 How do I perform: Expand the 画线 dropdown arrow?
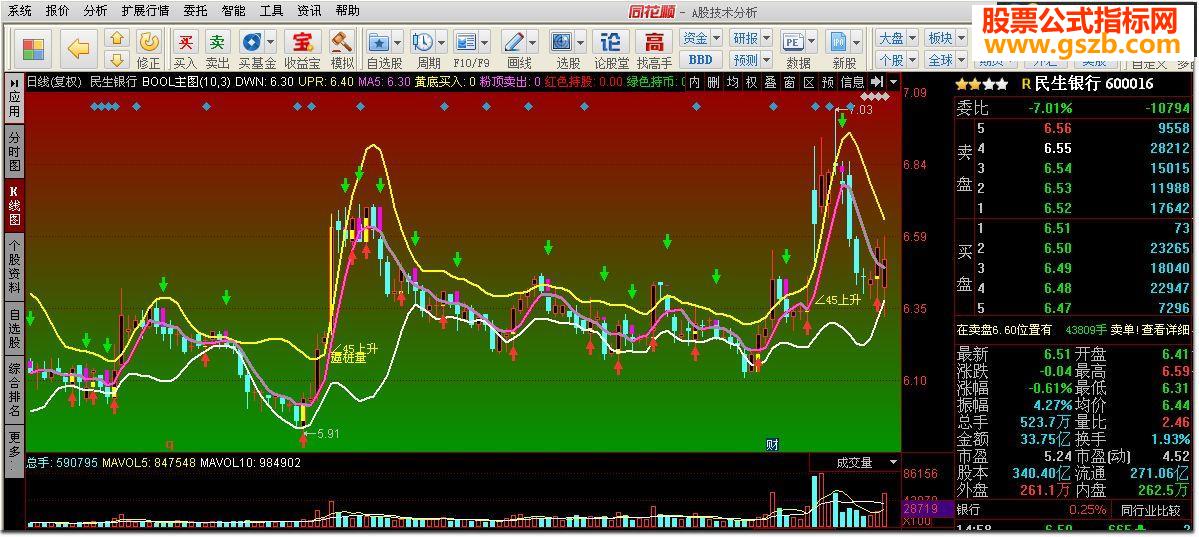533,41
